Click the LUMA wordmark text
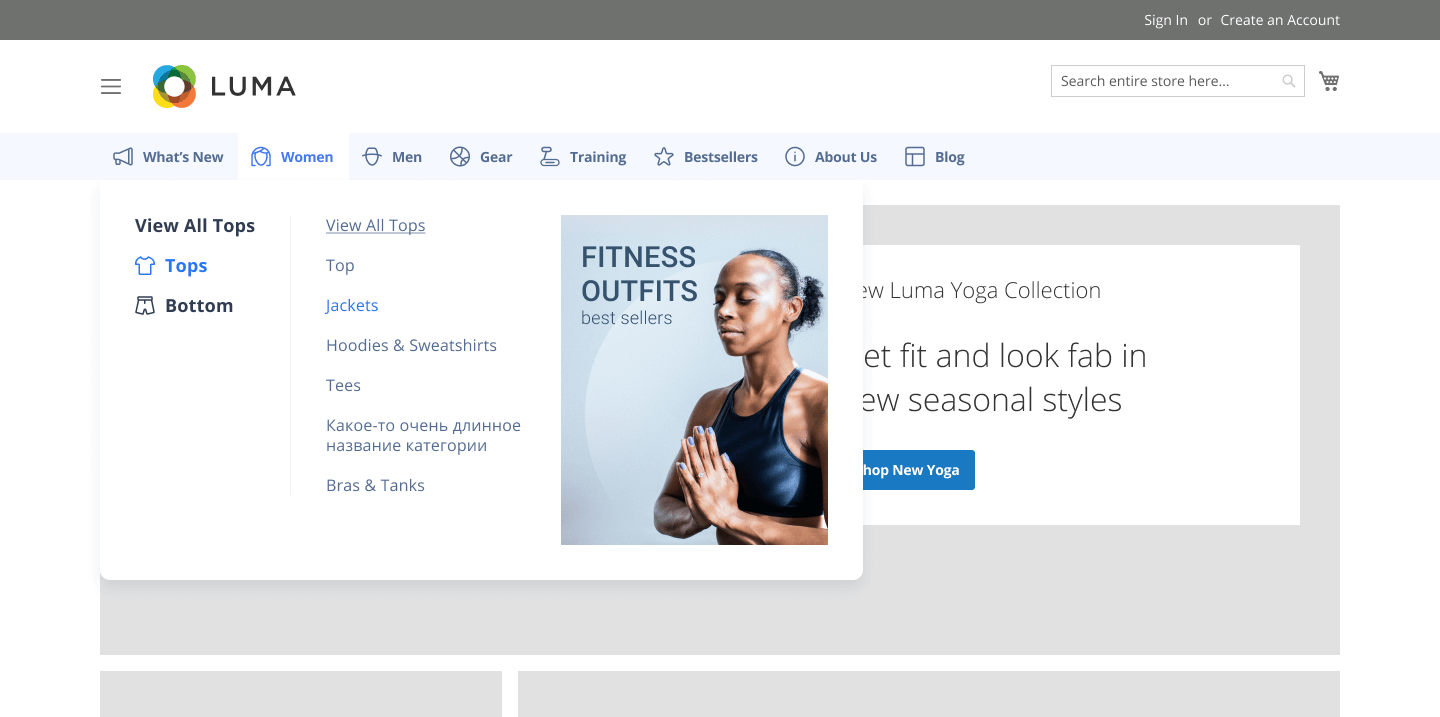Viewport: 1440px width, 717px height. click(x=253, y=87)
